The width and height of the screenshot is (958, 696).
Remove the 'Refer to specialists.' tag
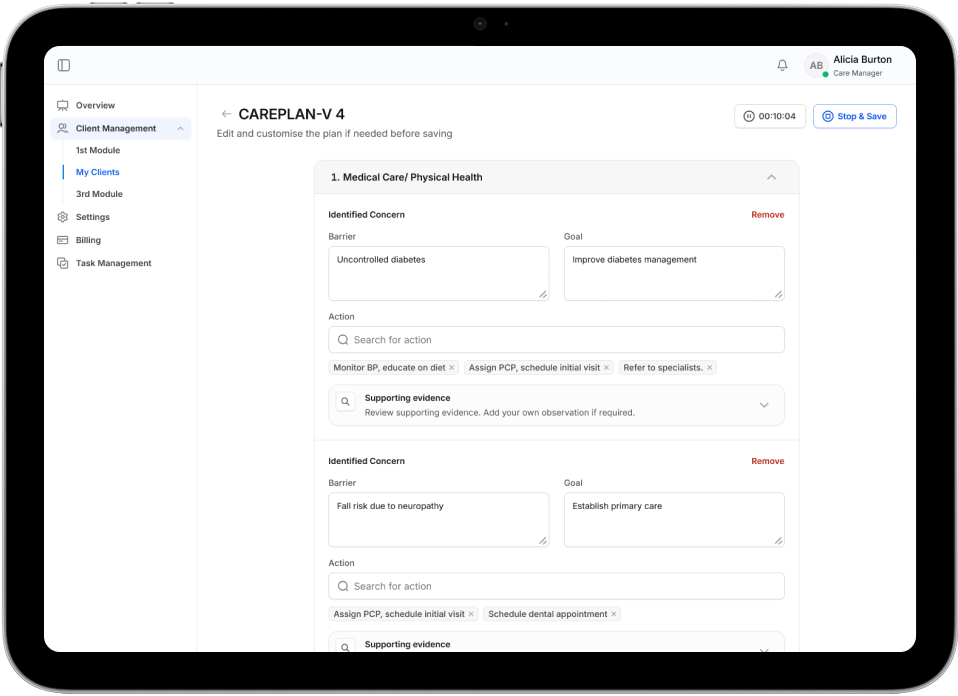click(x=709, y=368)
